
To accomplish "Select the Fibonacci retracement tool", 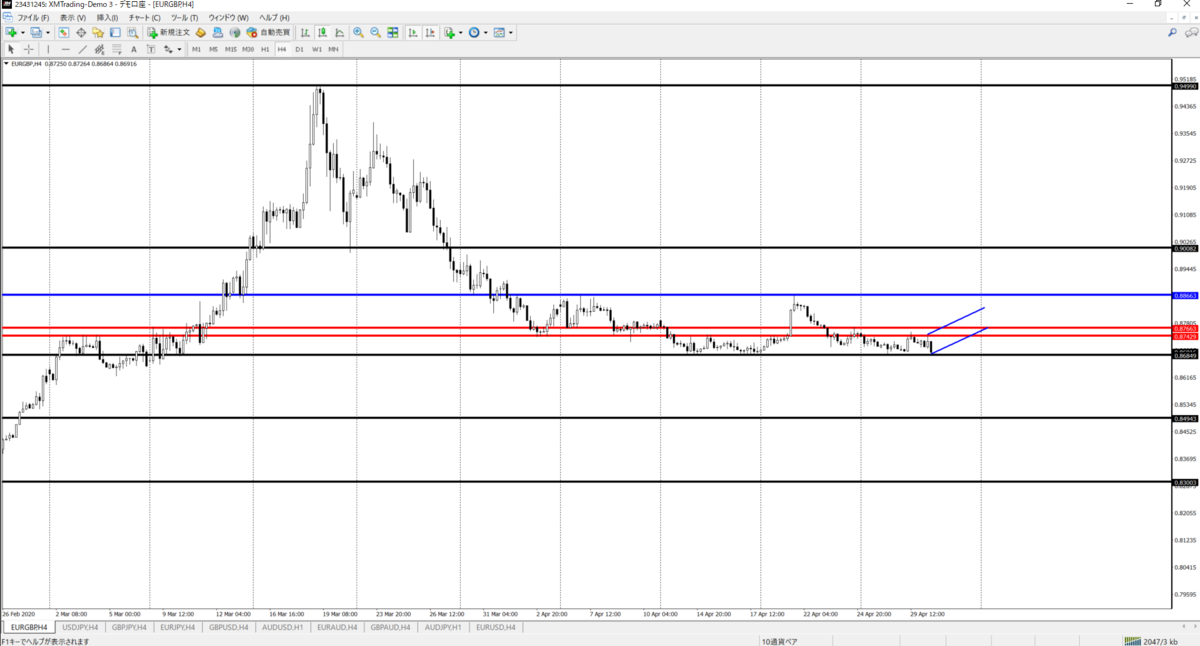I will [117, 49].
